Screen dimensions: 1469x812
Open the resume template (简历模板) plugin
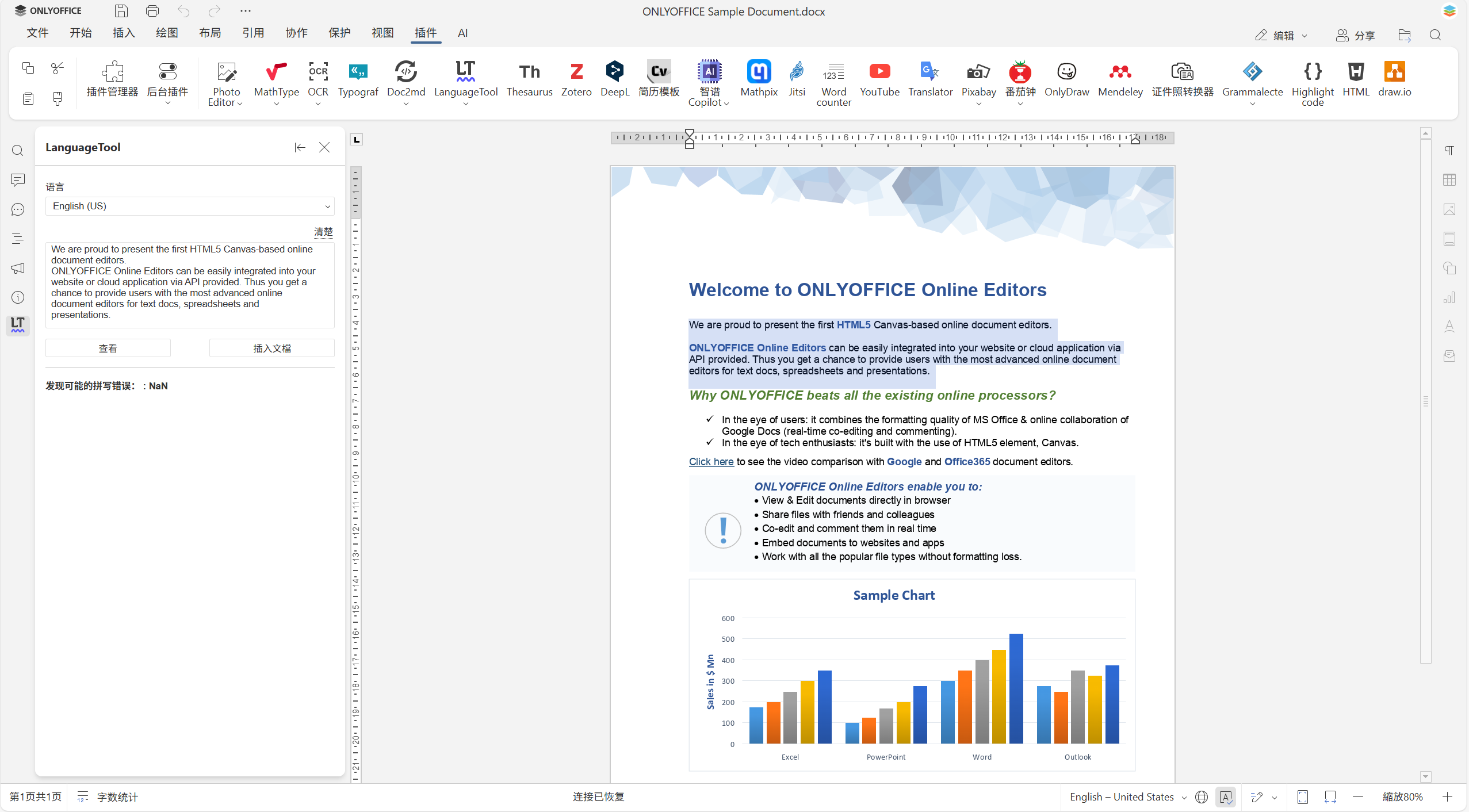click(x=659, y=79)
